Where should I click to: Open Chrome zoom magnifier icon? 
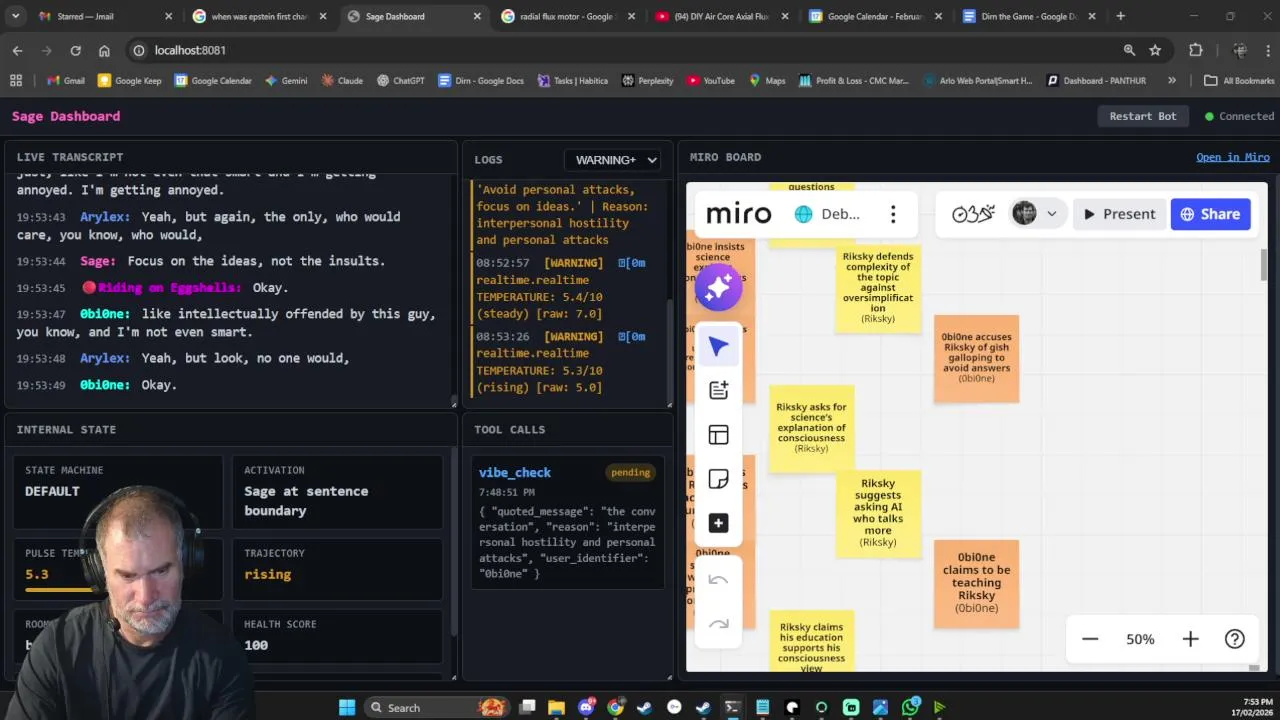(x=1129, y=50)
